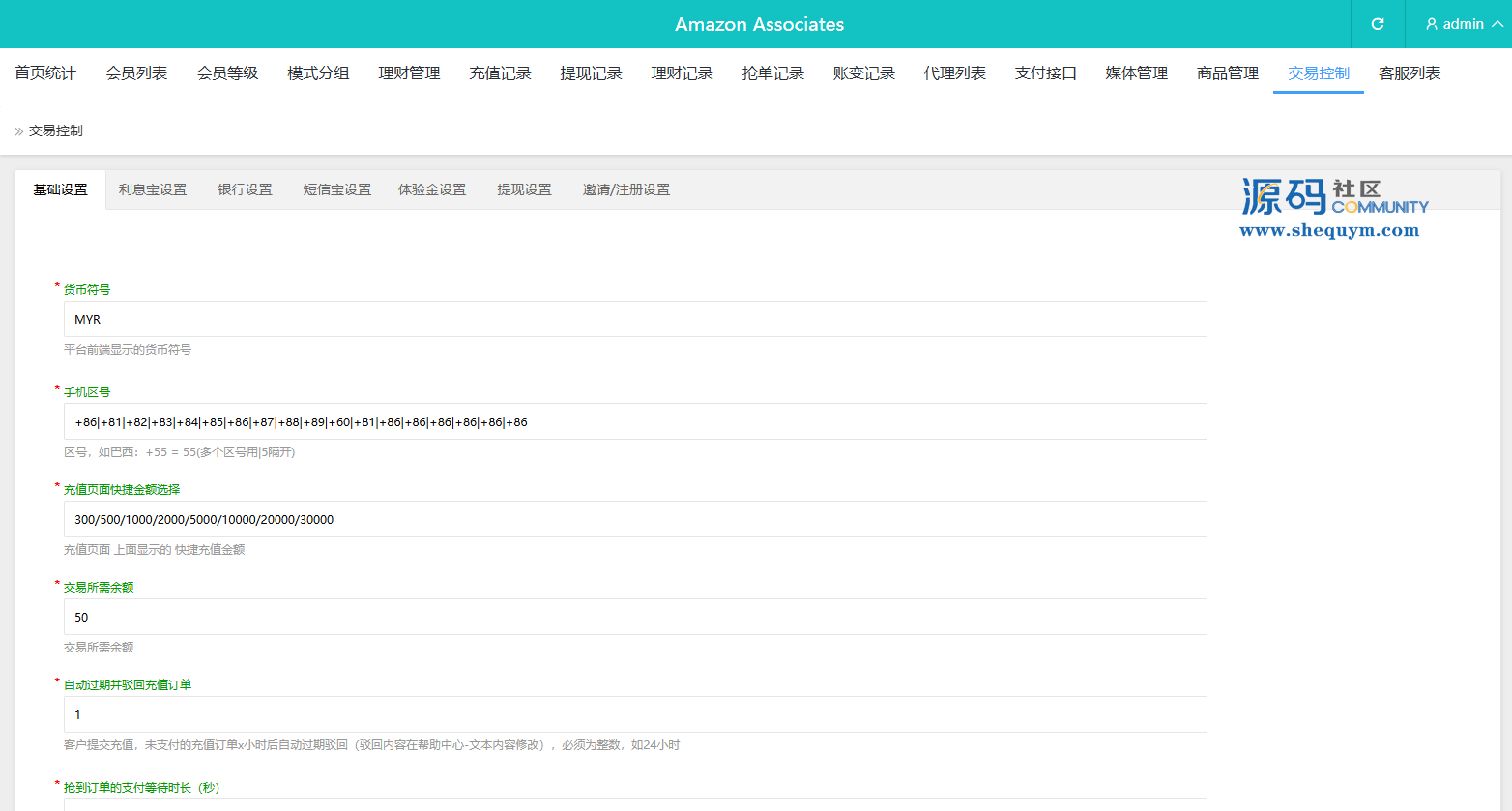Open the 邀请/注册设置 tab

[x=625, y=190]
